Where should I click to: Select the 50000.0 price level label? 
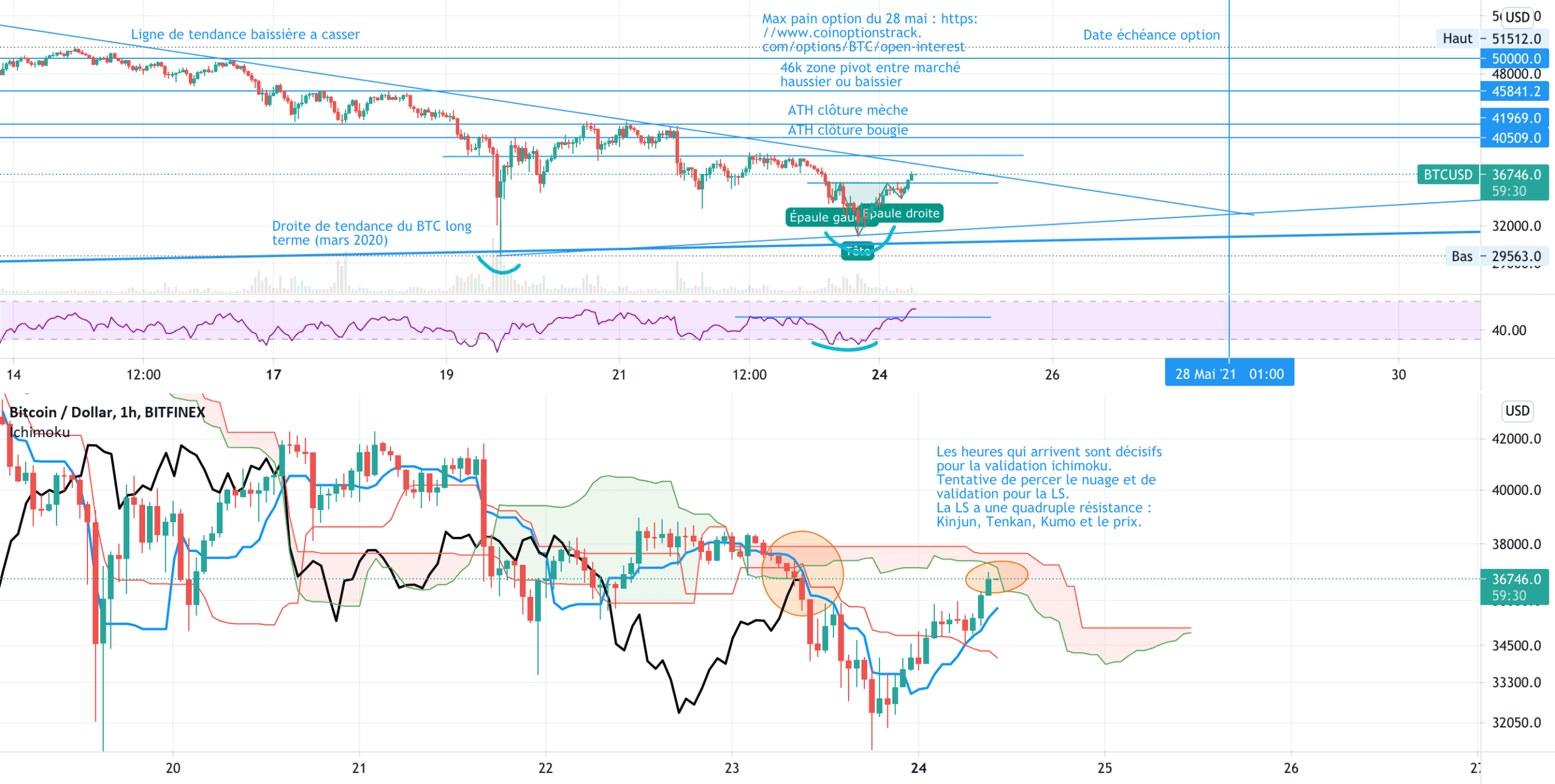pyautogui.click(x=1515, y=59)
